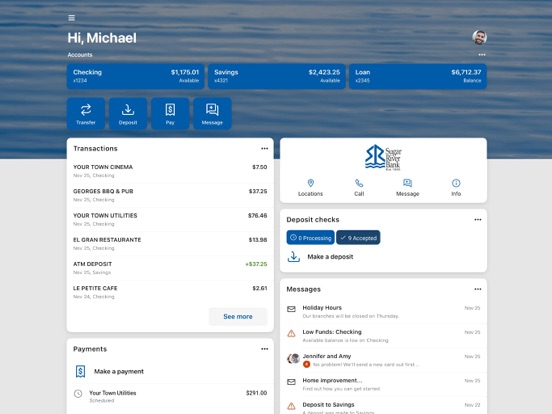Click the $6,712.37 Loan balance
The height and width of the screenshot is (414, 552).
[x=466, y=72]
